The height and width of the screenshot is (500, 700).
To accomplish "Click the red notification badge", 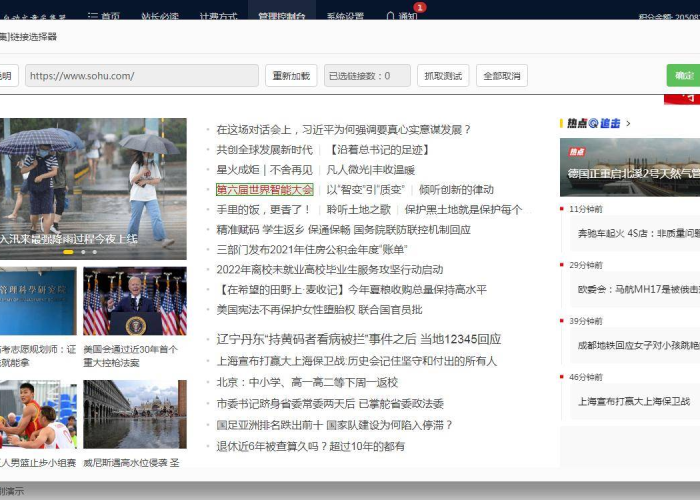I will point(419,7).
